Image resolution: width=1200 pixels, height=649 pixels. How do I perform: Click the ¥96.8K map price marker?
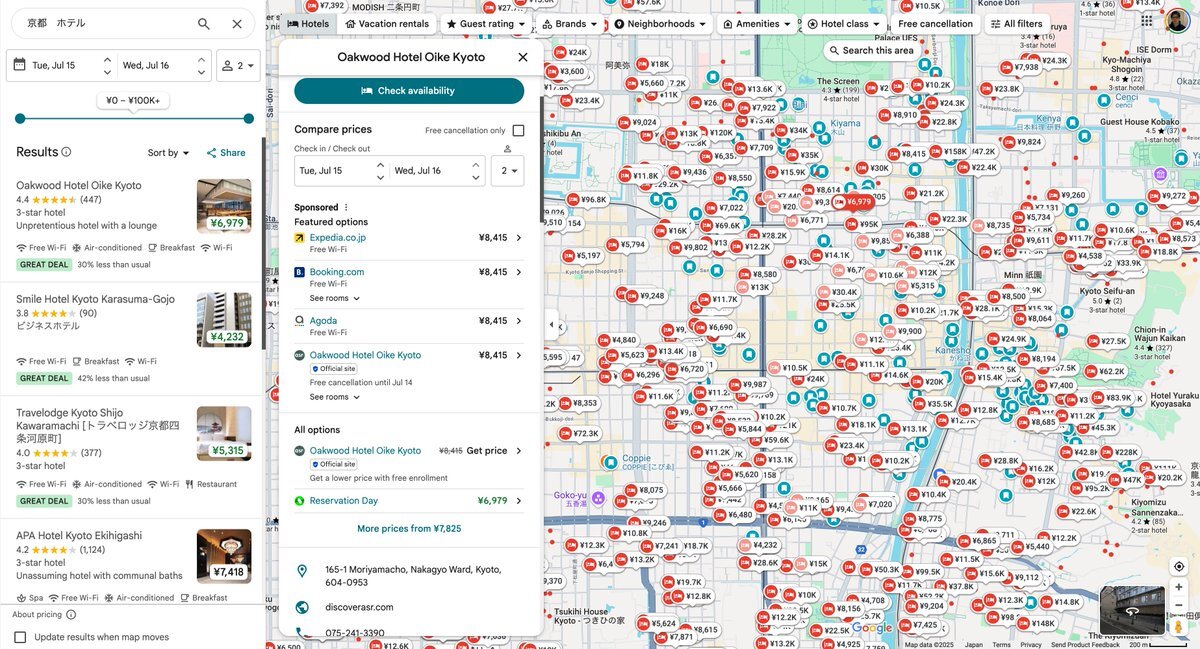[587, 200]
